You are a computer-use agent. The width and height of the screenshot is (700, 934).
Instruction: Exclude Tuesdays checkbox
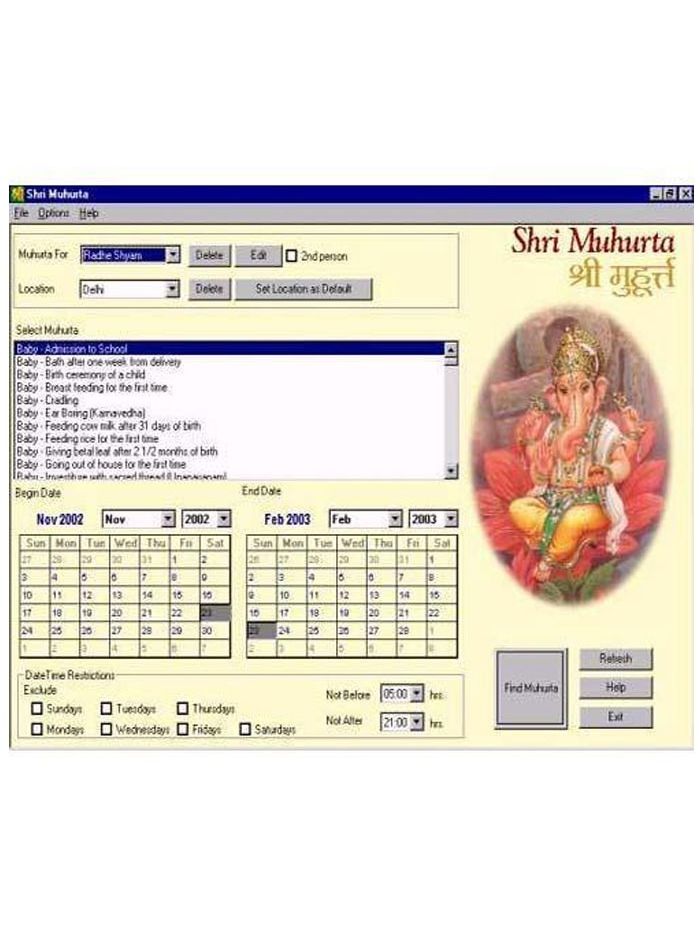(x=107, y=709)
